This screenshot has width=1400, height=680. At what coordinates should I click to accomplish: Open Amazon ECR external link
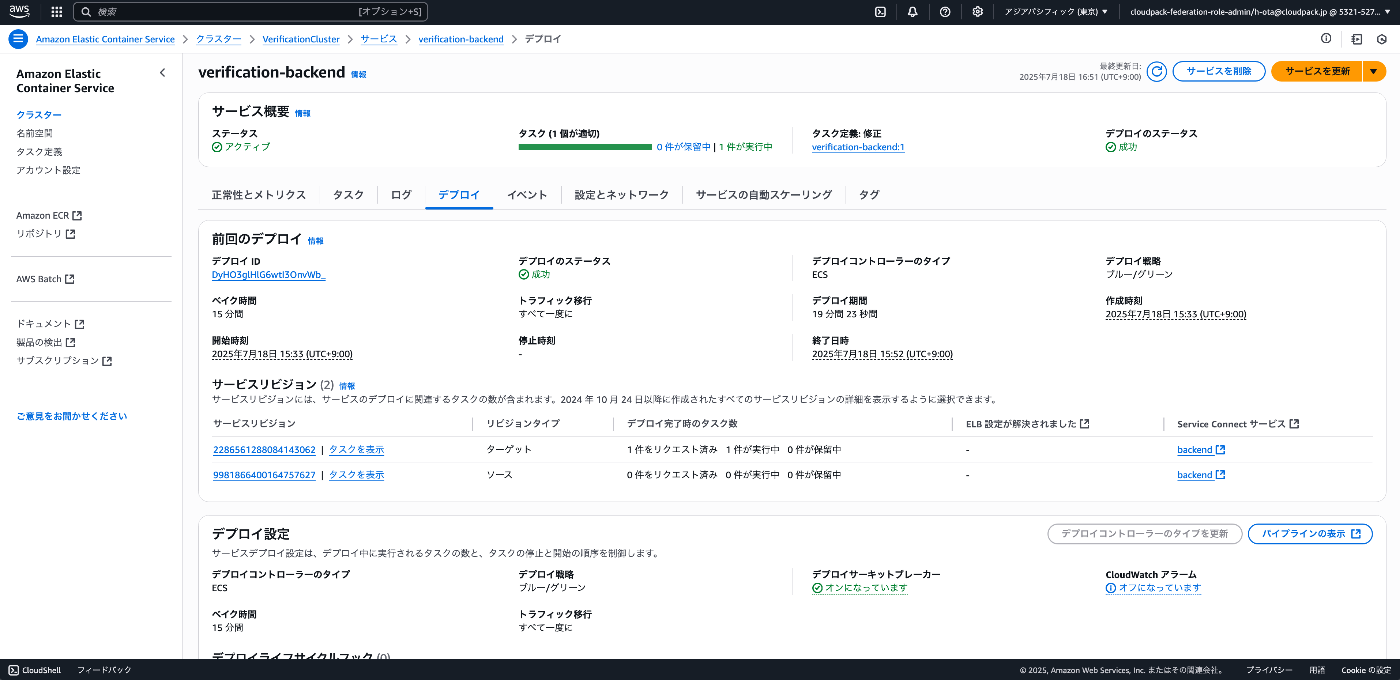tap(49, 215)
